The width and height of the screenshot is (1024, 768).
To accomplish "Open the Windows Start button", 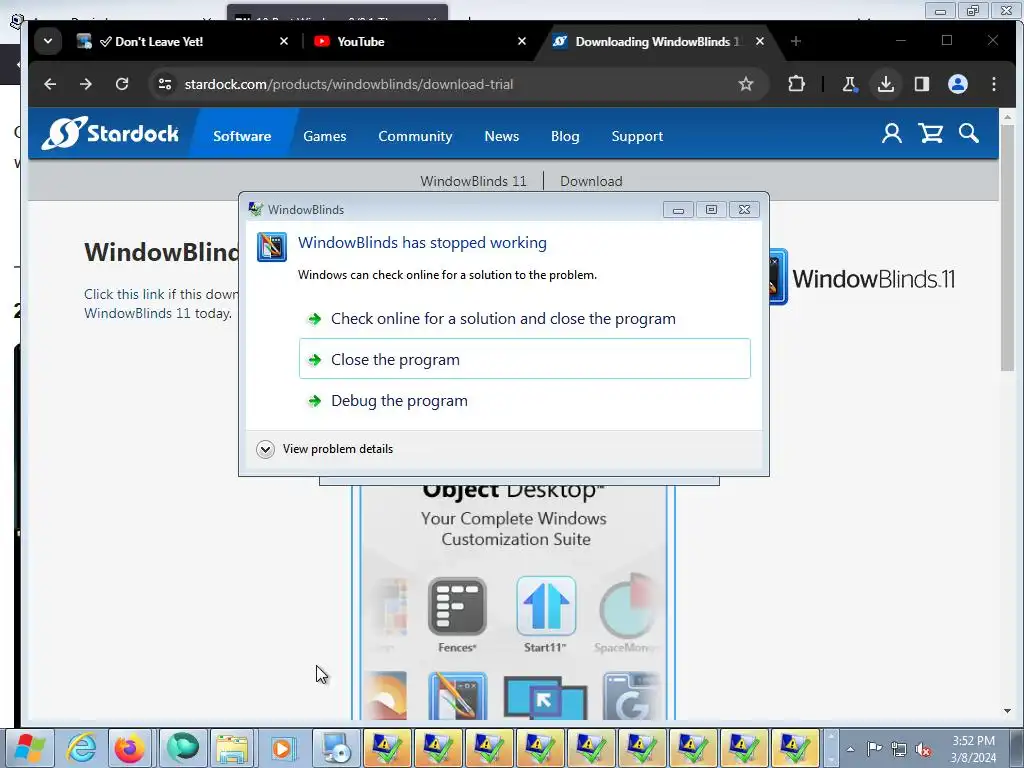I will 30,748.
